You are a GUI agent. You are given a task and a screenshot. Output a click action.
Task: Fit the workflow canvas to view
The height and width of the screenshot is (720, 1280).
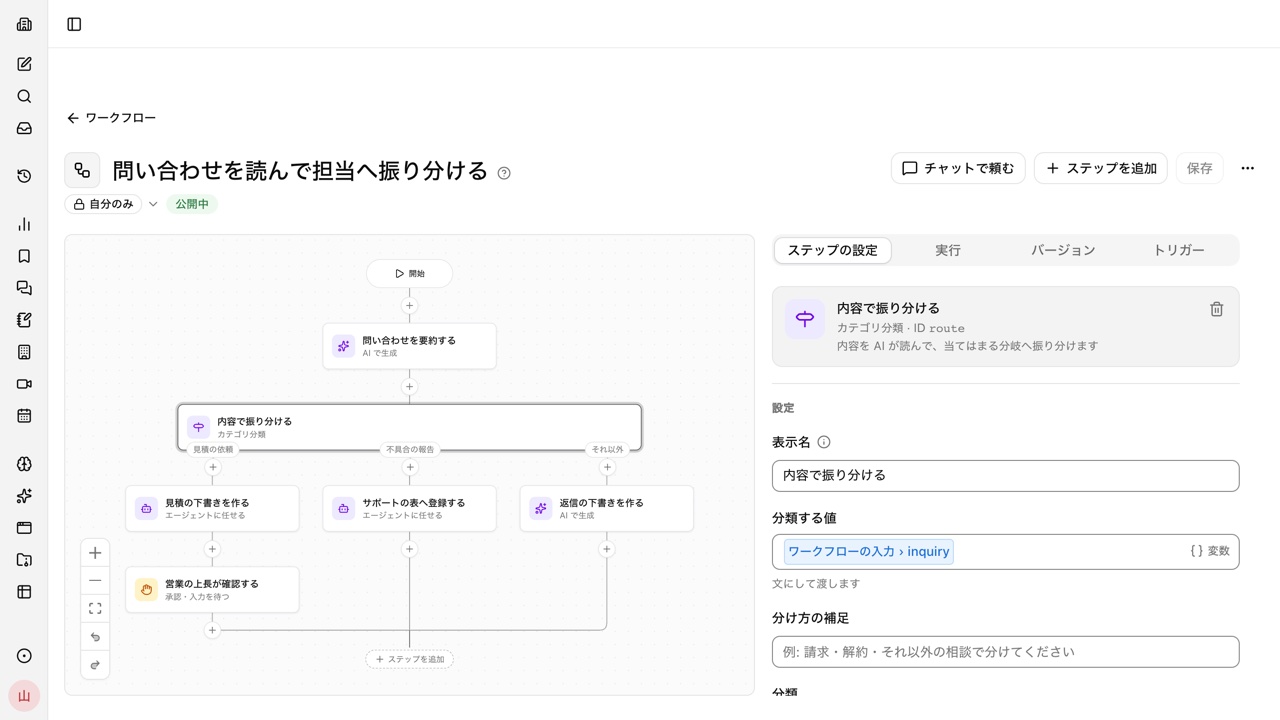[95, 609]
